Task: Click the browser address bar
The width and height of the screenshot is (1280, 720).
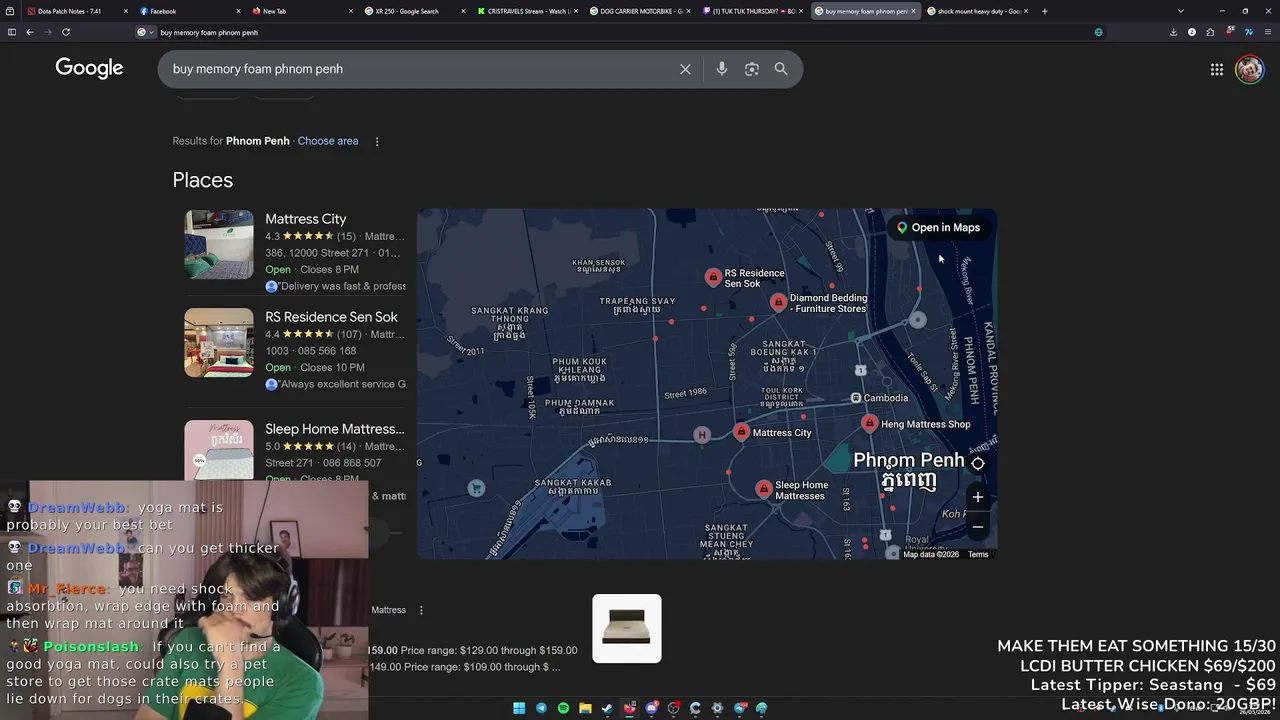Action: tap(620, 32)
